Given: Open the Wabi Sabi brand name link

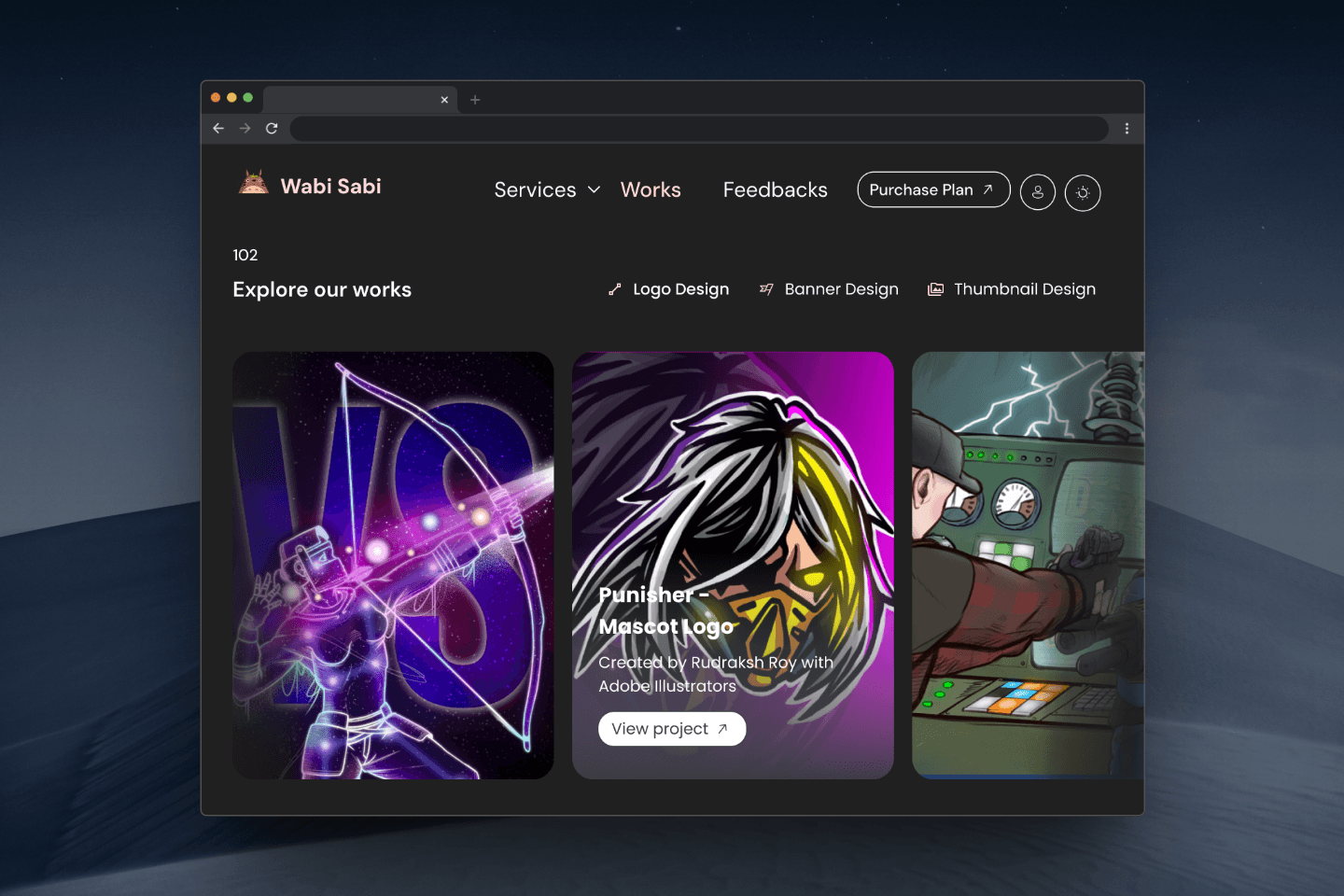Looking at the screenshot, I should pos(330,187).
